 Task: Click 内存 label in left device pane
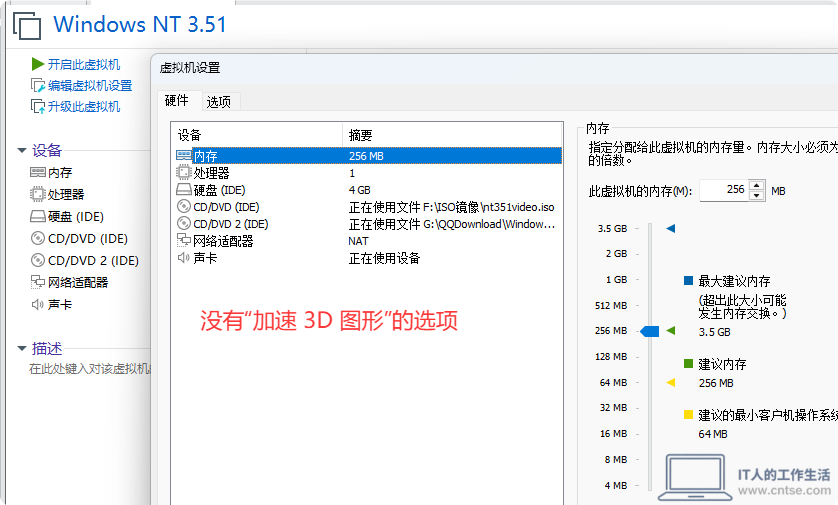click(x=60, y=173)
